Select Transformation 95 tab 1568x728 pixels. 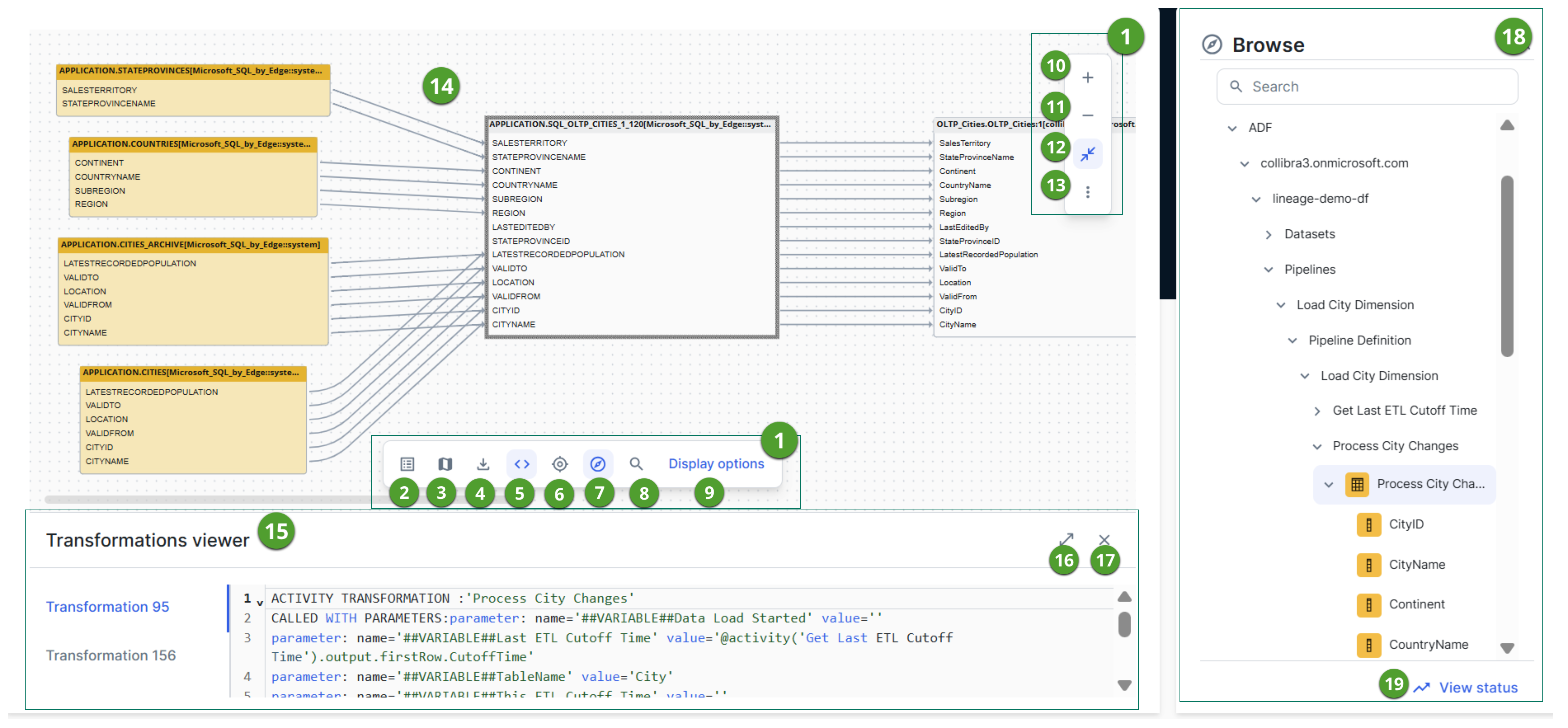pos(108,606)
